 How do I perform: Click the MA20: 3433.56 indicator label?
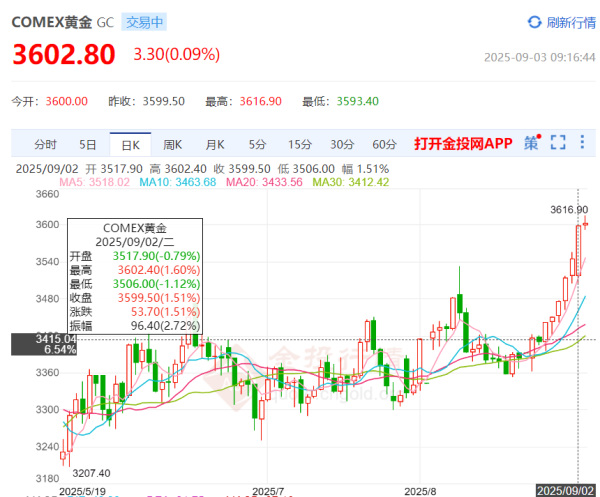pyautogui.click(x=264, y=182)
